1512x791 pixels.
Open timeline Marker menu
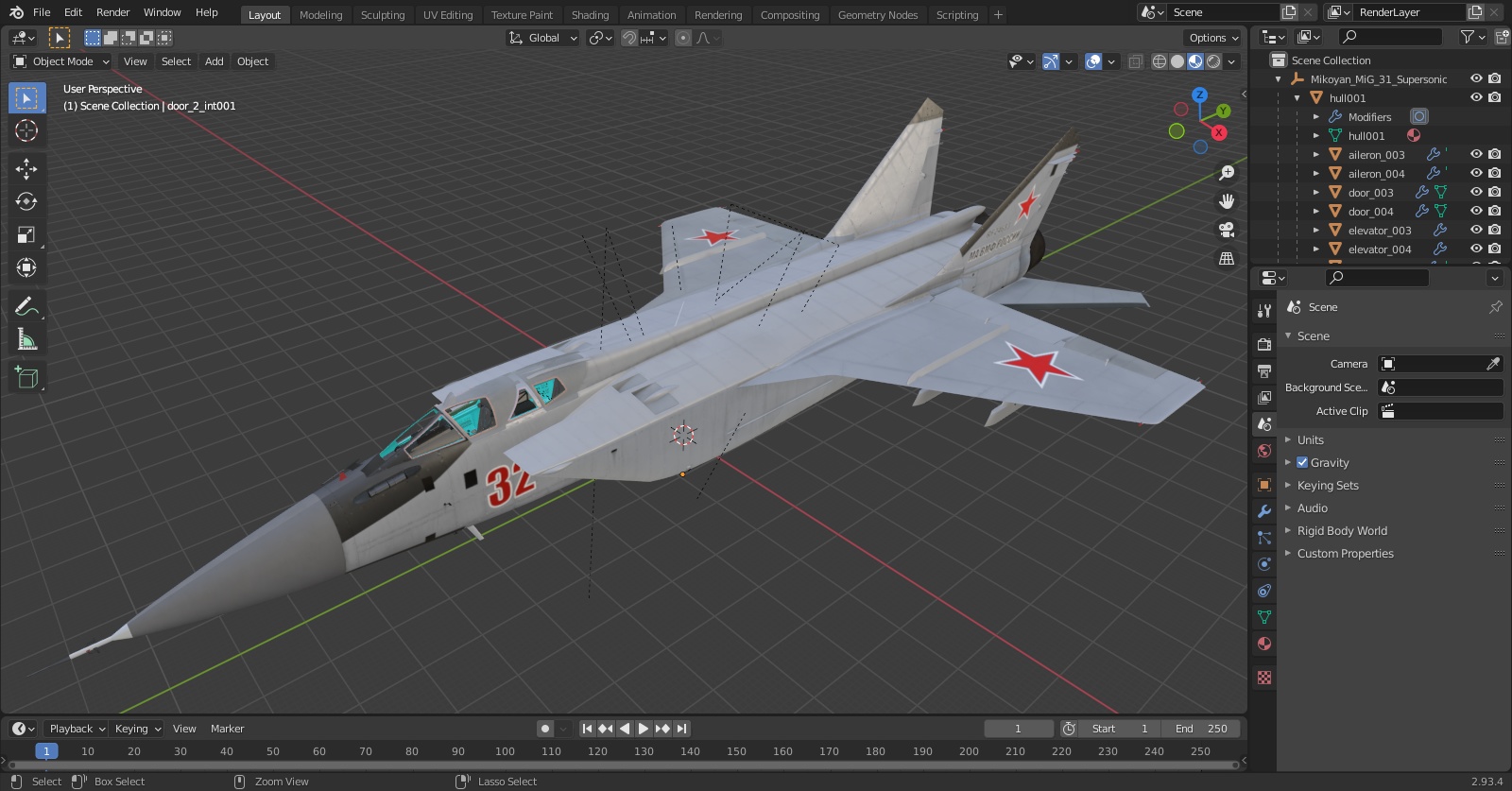click(x=227, y=729)
